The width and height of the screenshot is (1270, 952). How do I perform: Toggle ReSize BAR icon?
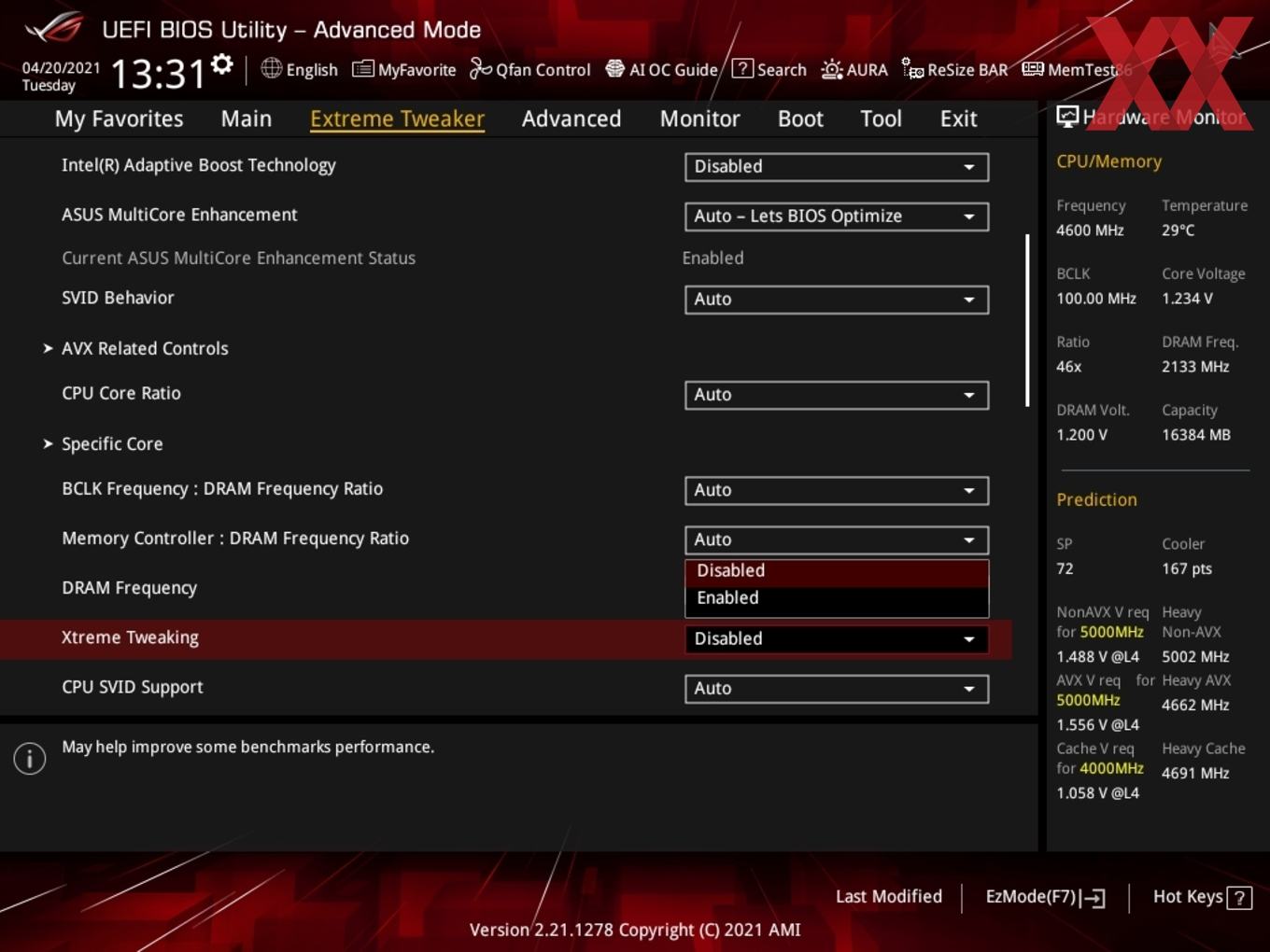click(x=912, y=68)
